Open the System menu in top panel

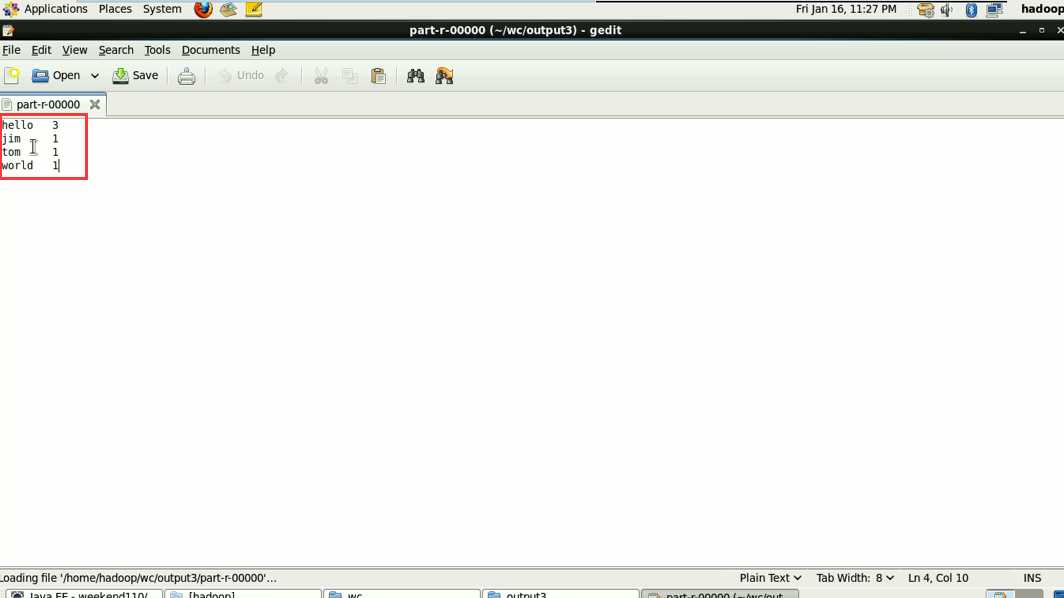coord(162,10)
